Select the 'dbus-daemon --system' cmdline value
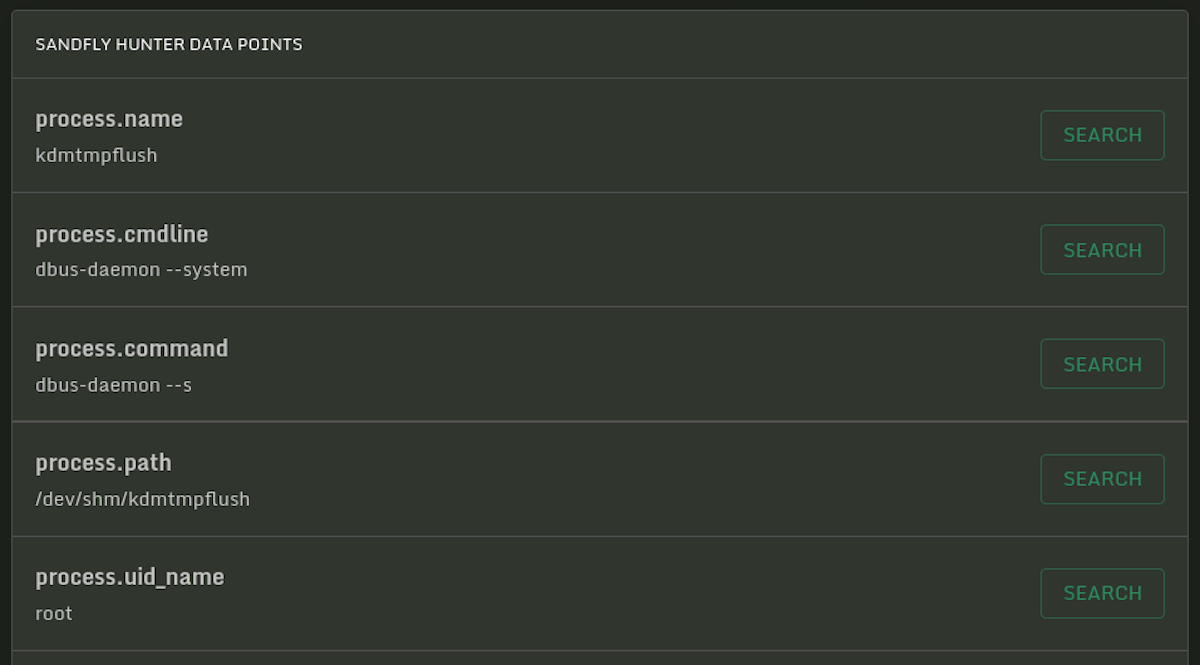The width and height of the screenshot is (1200, 665). tap(141, 270)
